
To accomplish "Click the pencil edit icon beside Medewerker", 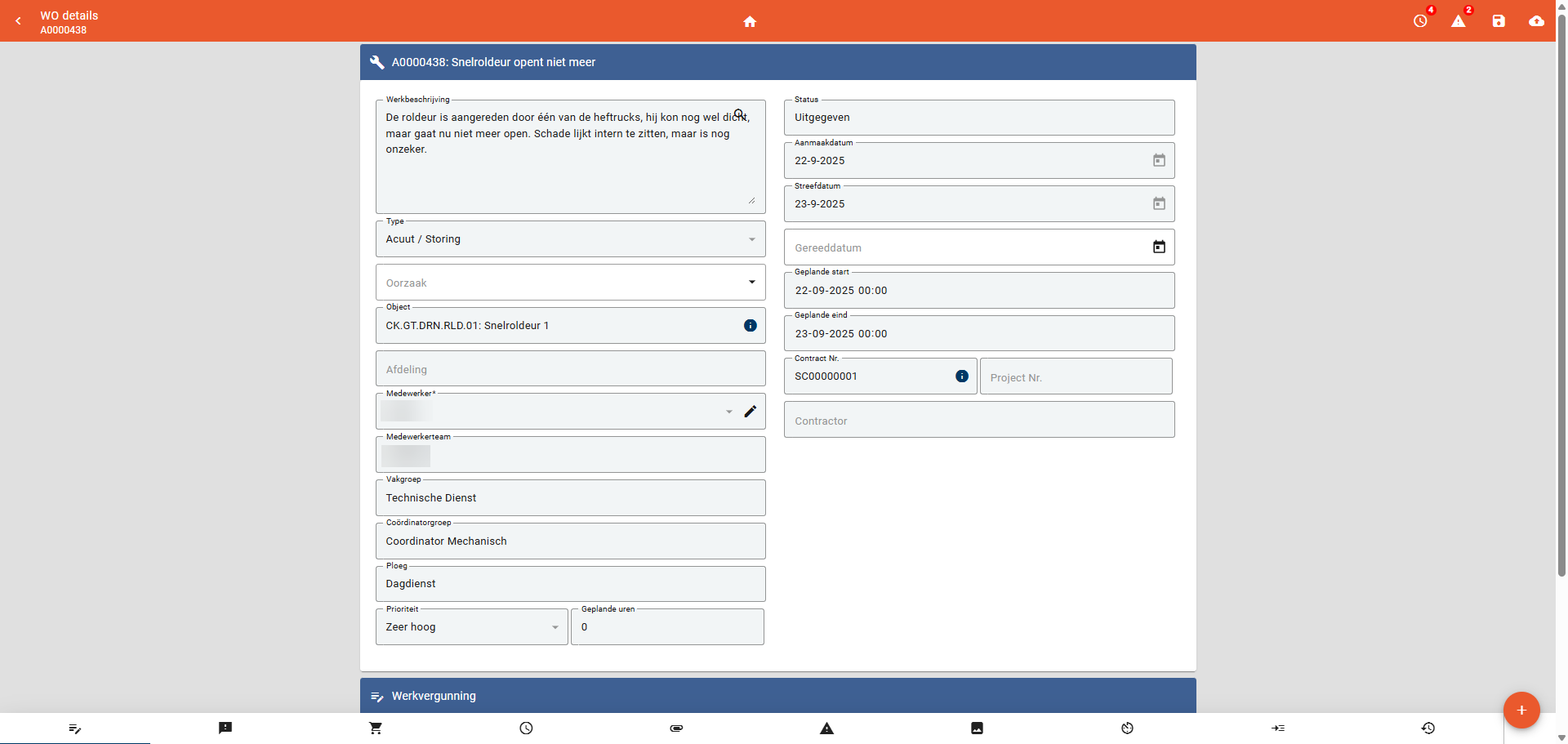I will coord(750,412).
